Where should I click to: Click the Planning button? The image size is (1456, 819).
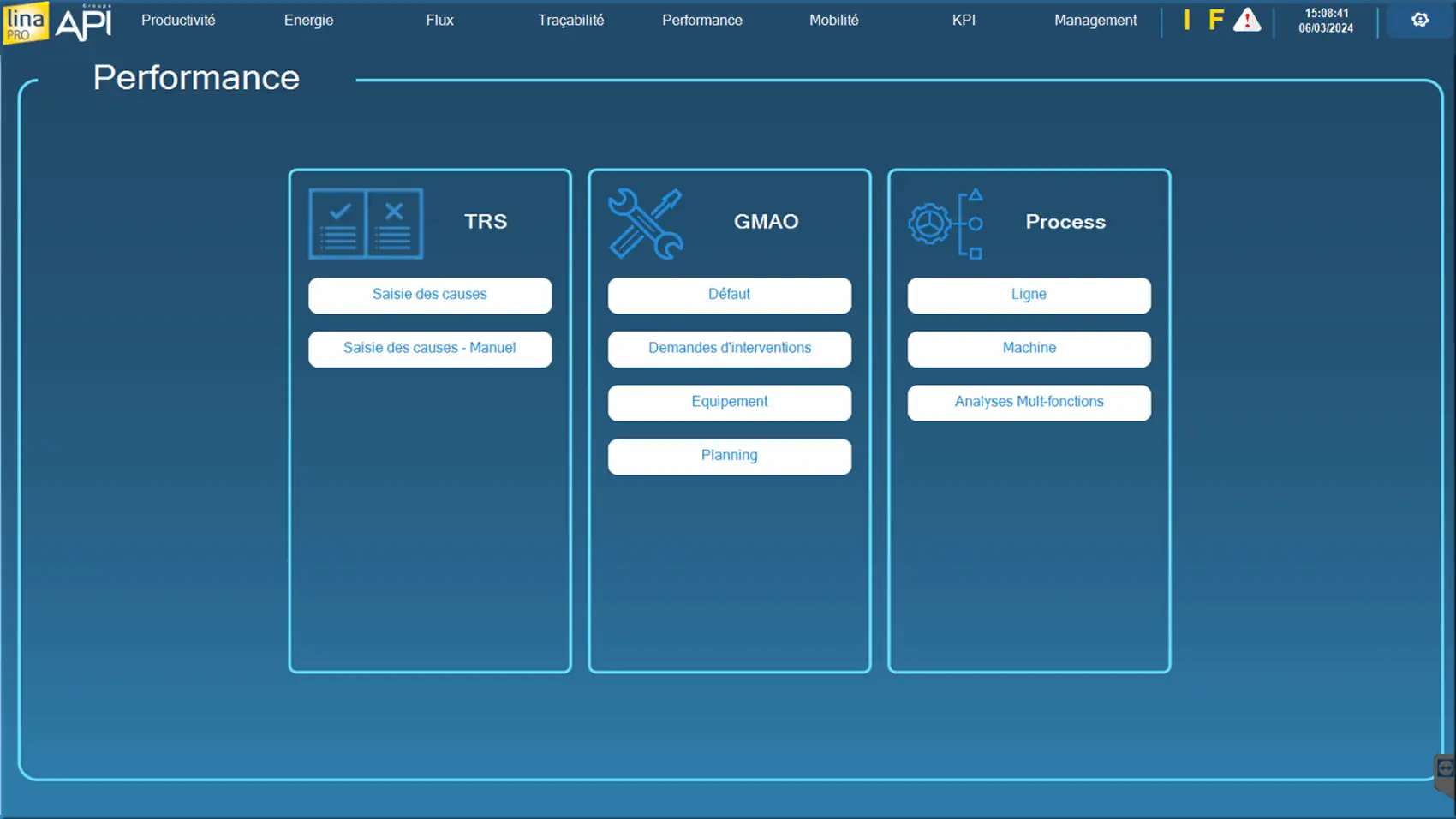(730, 456)
